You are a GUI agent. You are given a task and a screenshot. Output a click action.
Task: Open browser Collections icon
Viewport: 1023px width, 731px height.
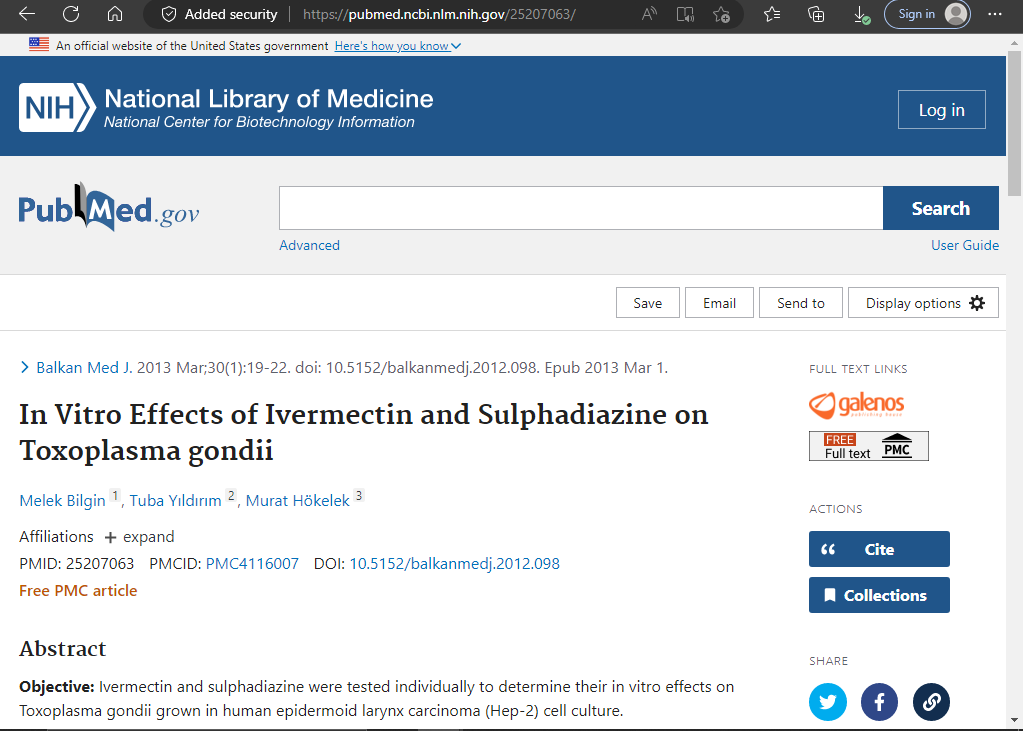pos(816,14)
